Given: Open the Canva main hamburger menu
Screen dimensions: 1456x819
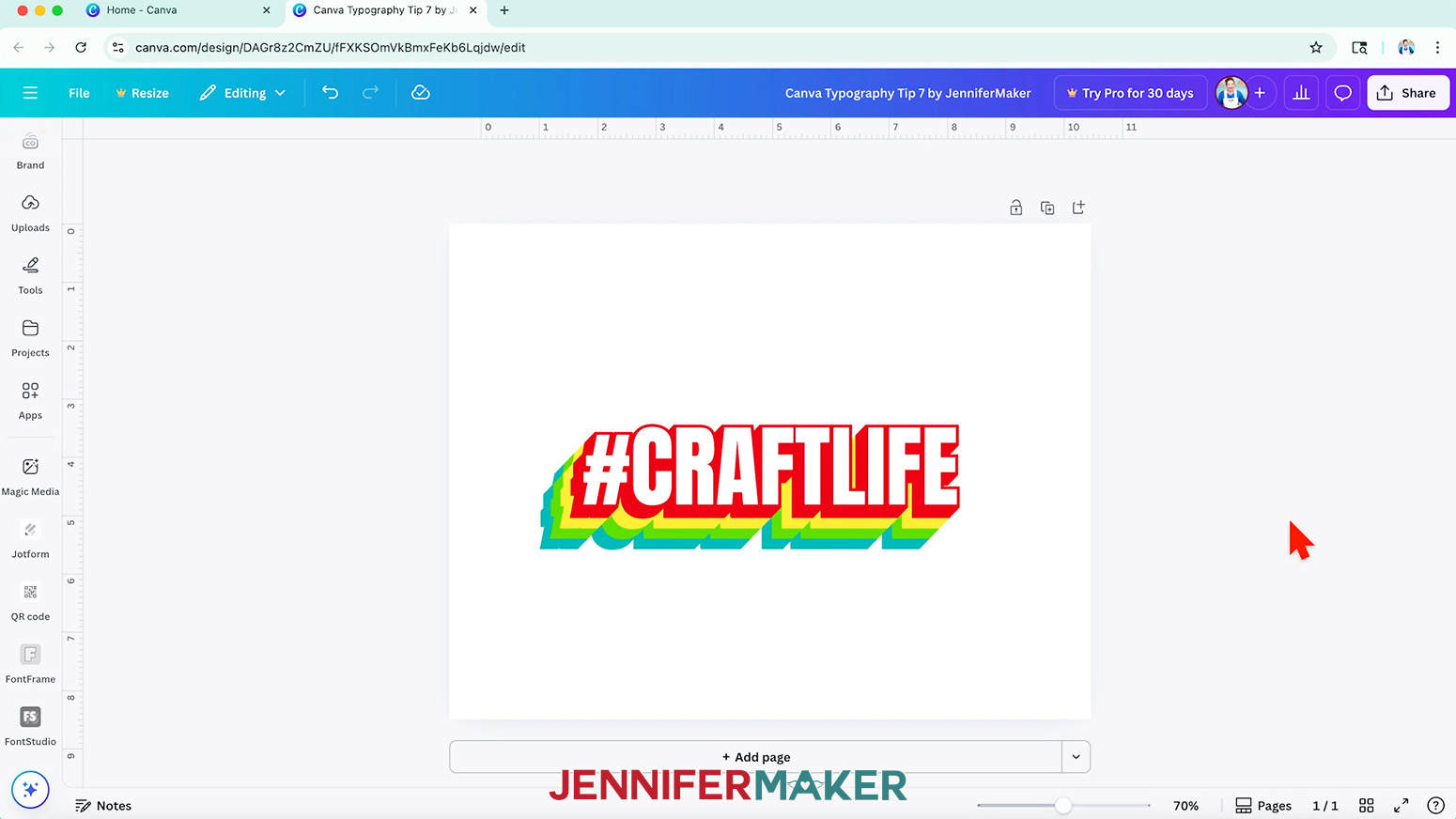Looking at the screenshot, I should tap(30, 93).
